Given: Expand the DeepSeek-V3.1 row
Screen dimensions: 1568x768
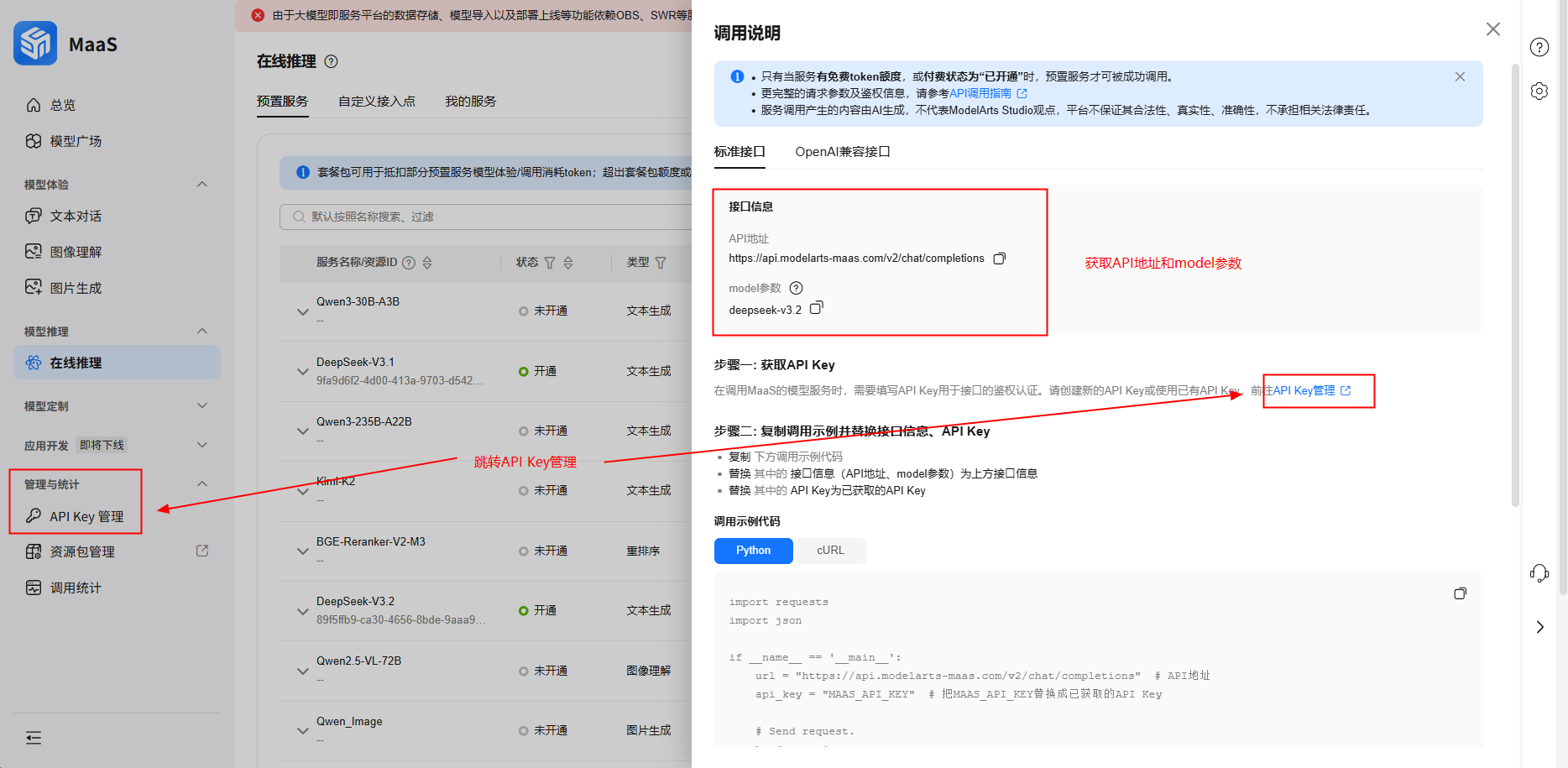Looking at the screenshot, I should tap(302, 371).
